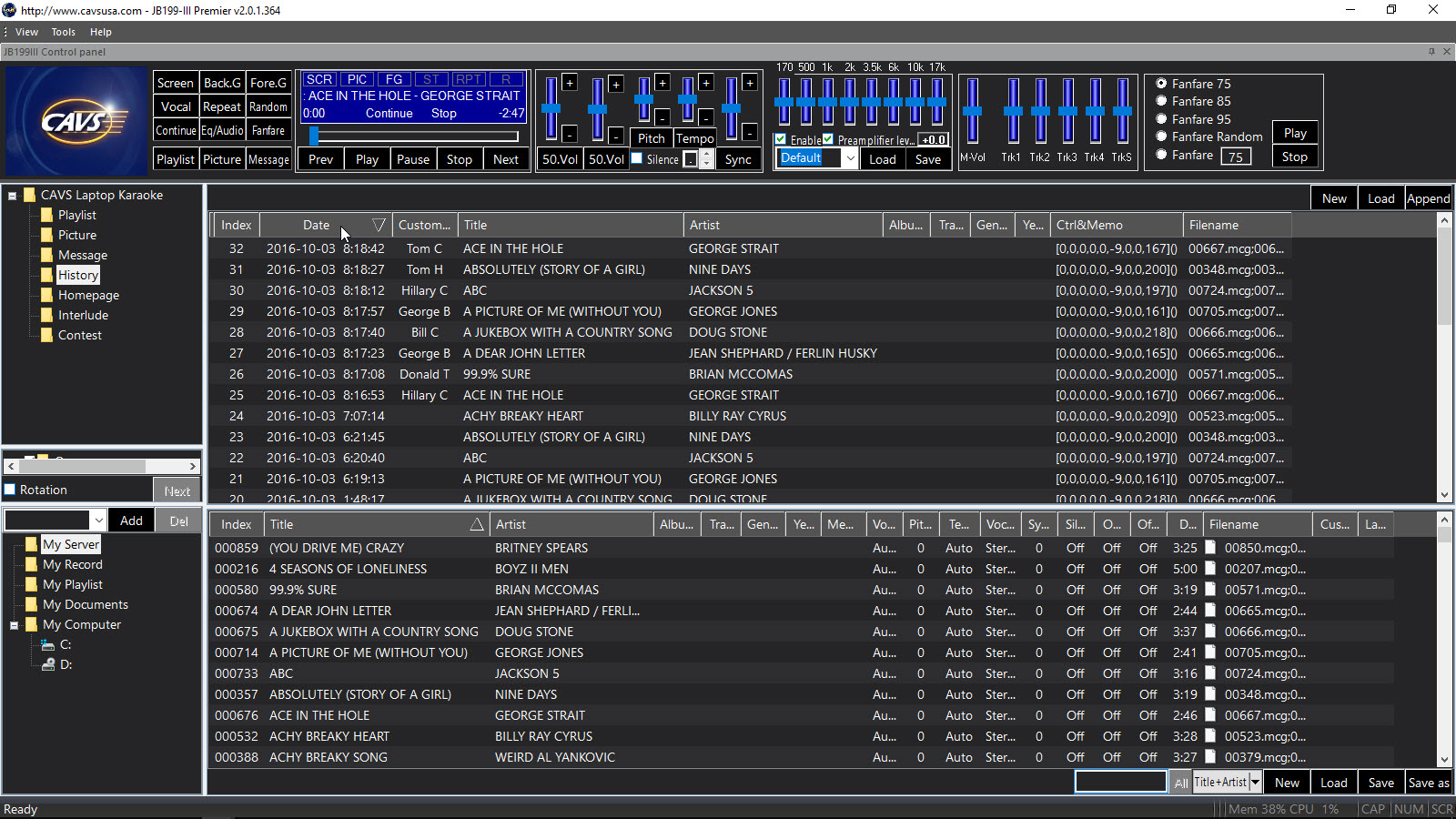Click the Append button above the history list

click(x=1428, y=198)
